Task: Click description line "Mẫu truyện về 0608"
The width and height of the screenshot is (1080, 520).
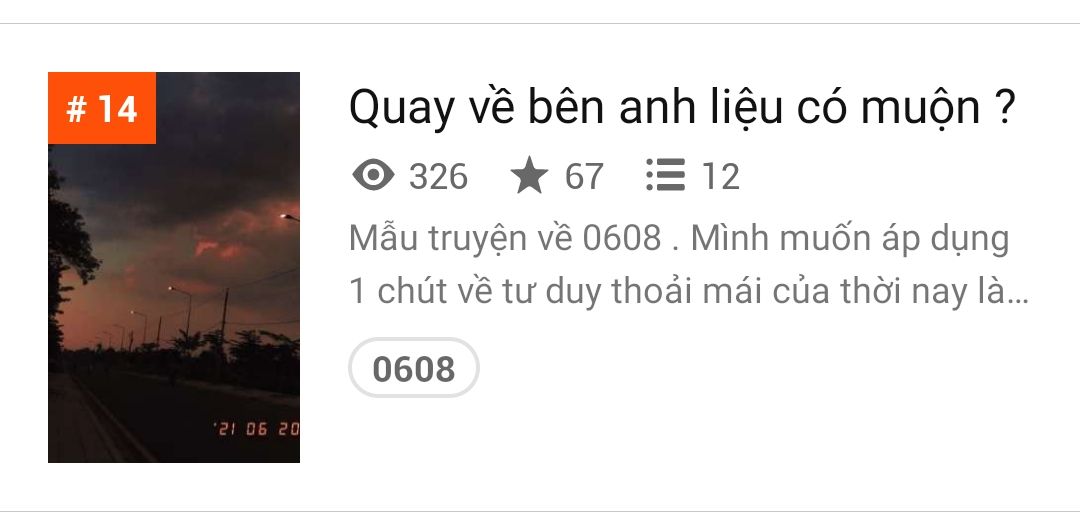Action: point(505,238)
